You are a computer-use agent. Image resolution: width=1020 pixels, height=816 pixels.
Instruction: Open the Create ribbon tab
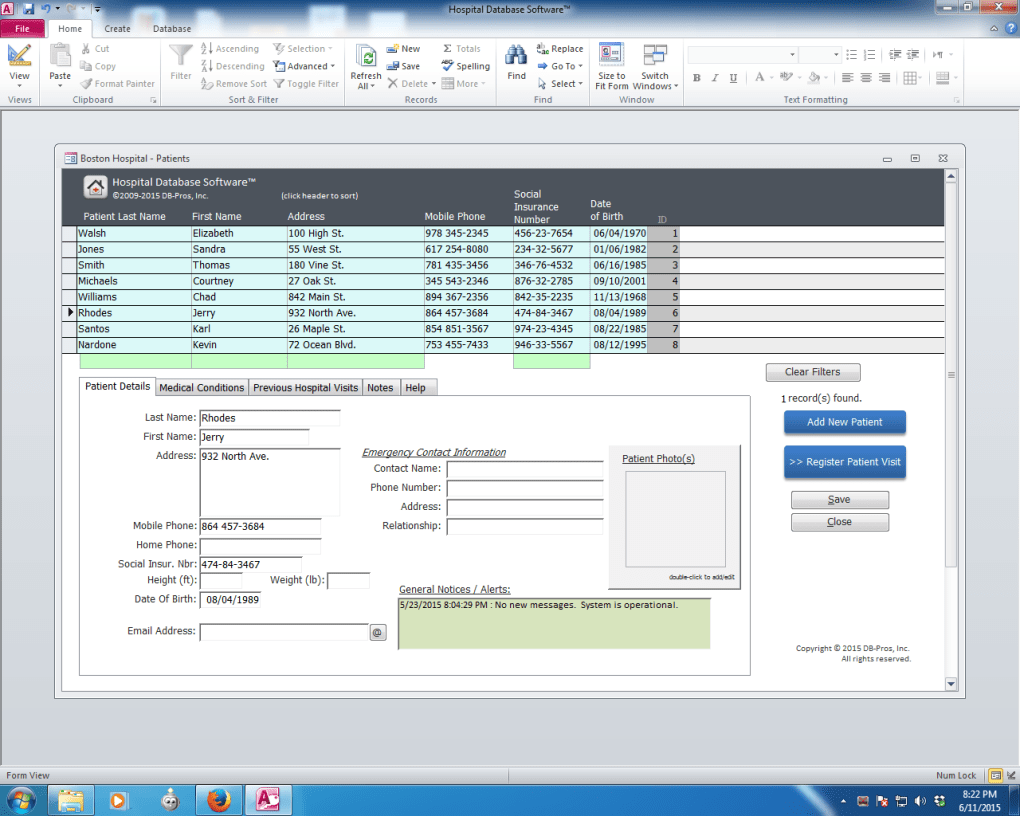coord(117,28)
